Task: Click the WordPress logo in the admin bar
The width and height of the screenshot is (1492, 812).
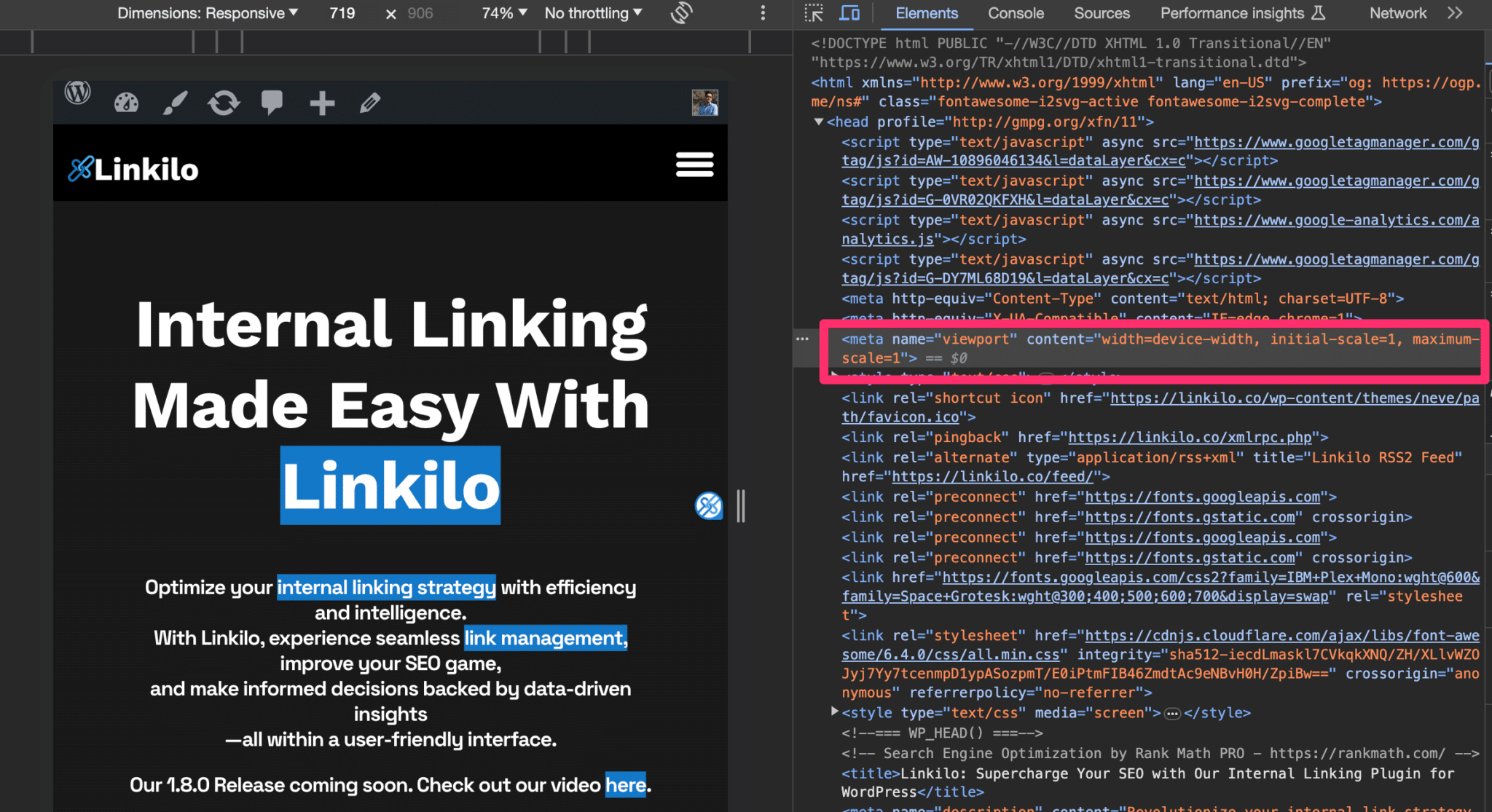Action: pos(78,92)
